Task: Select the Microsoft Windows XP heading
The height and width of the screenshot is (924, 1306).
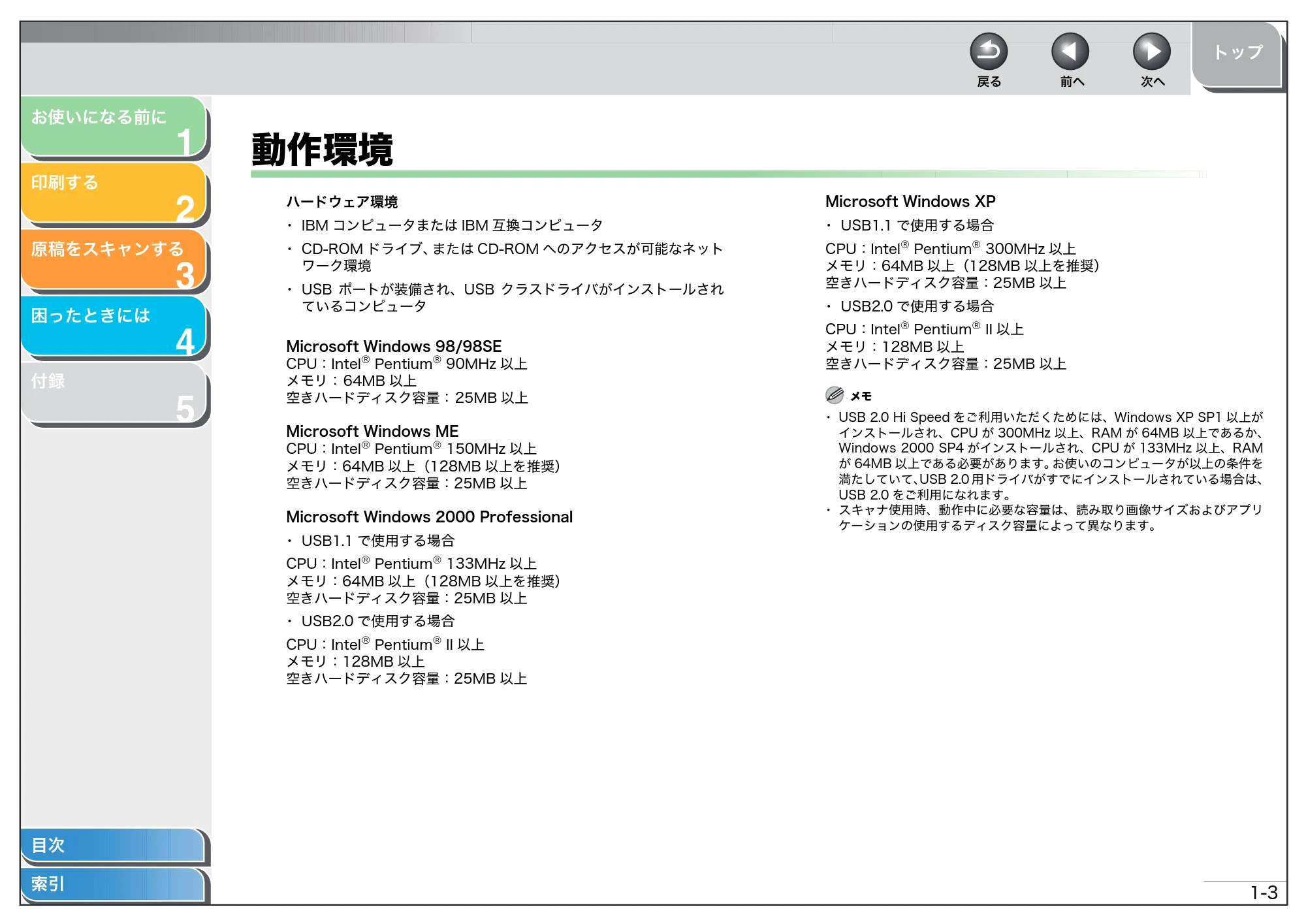Action: 910,201
